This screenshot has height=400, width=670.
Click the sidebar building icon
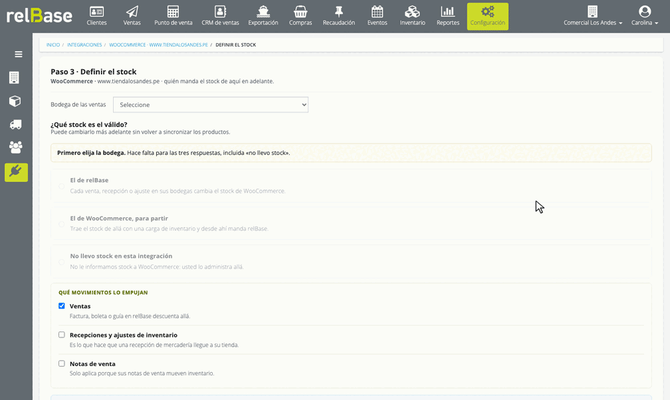tap(14, 78)
